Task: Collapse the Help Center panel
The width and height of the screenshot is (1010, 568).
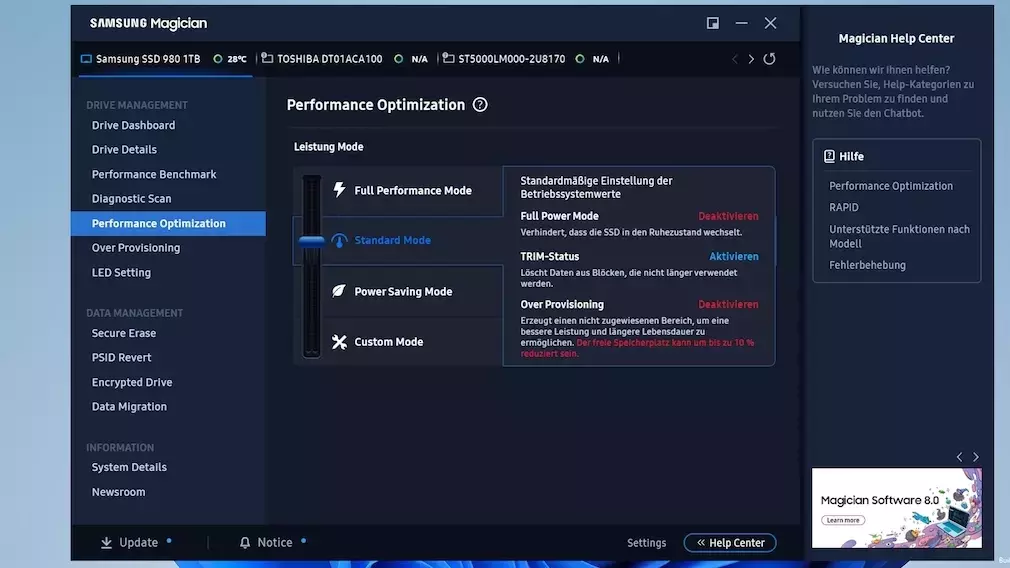Action: tap(730, 543)
